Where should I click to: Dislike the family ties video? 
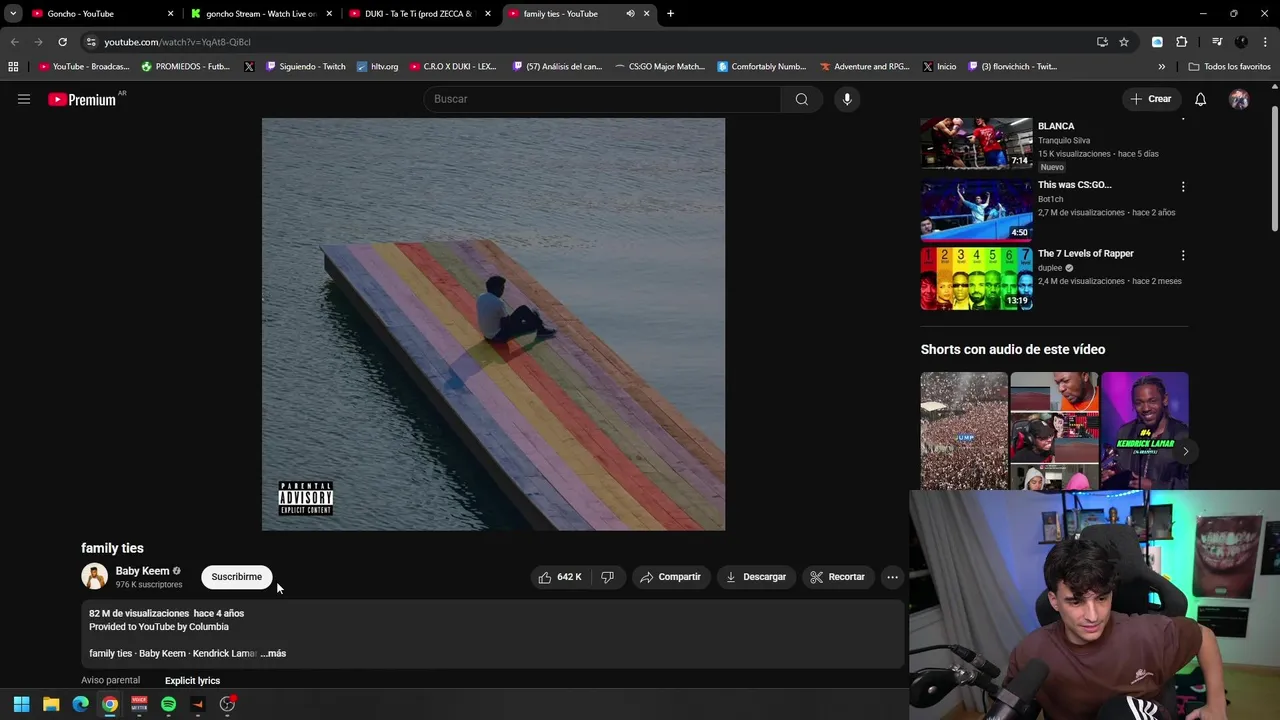[x=607, y=577]
